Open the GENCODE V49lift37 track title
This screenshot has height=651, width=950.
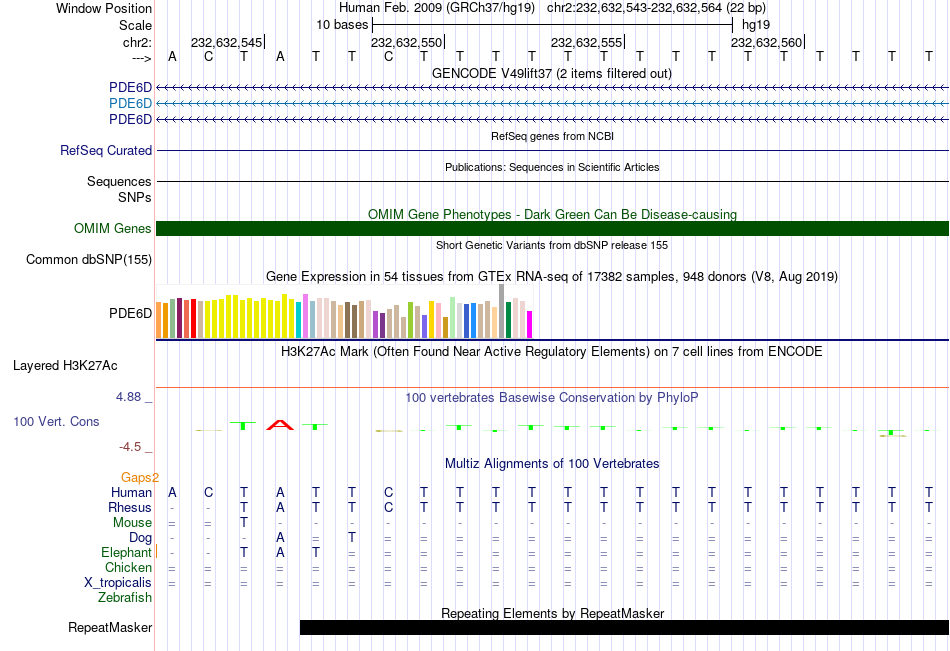[x=552, y=73]
